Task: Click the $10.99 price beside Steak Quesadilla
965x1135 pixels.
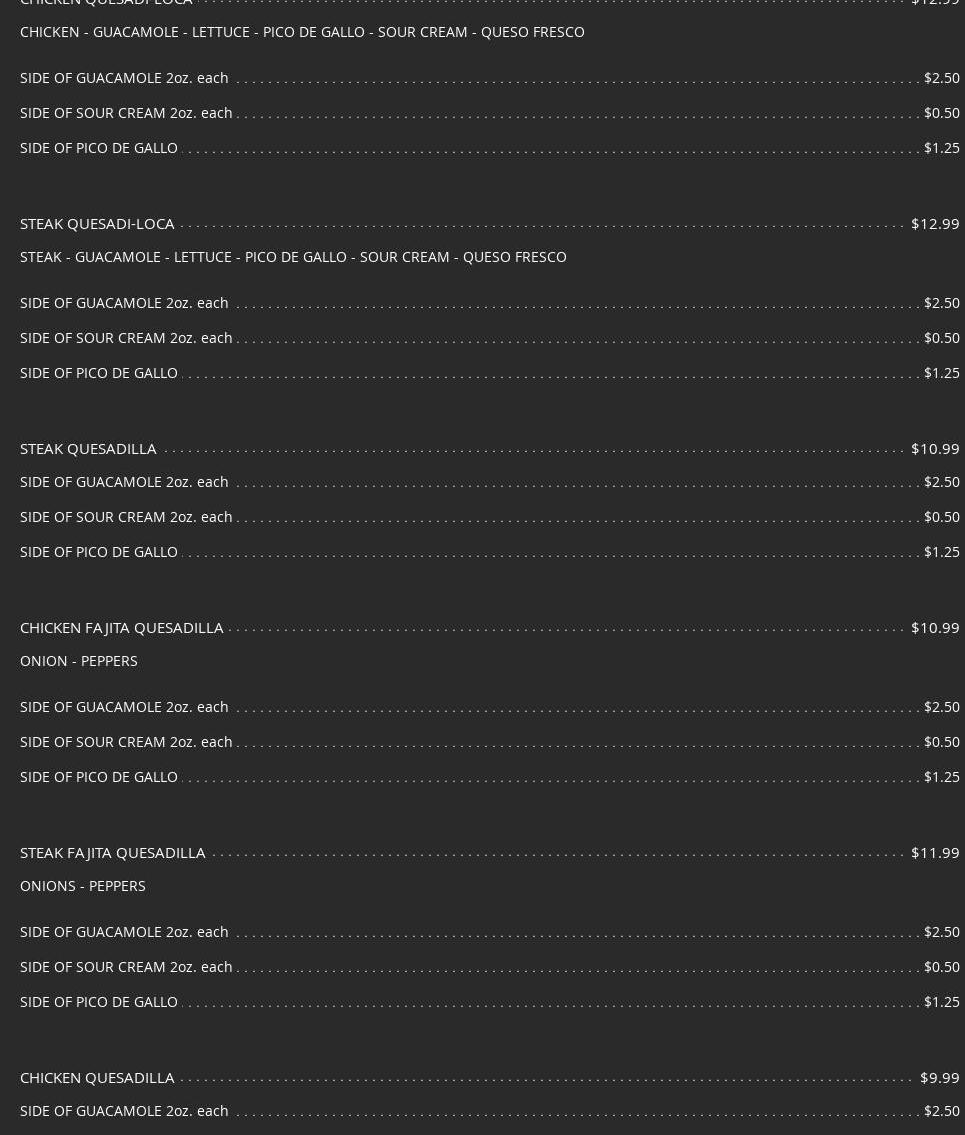Action: pyautogui.click(x=935, y=449)
